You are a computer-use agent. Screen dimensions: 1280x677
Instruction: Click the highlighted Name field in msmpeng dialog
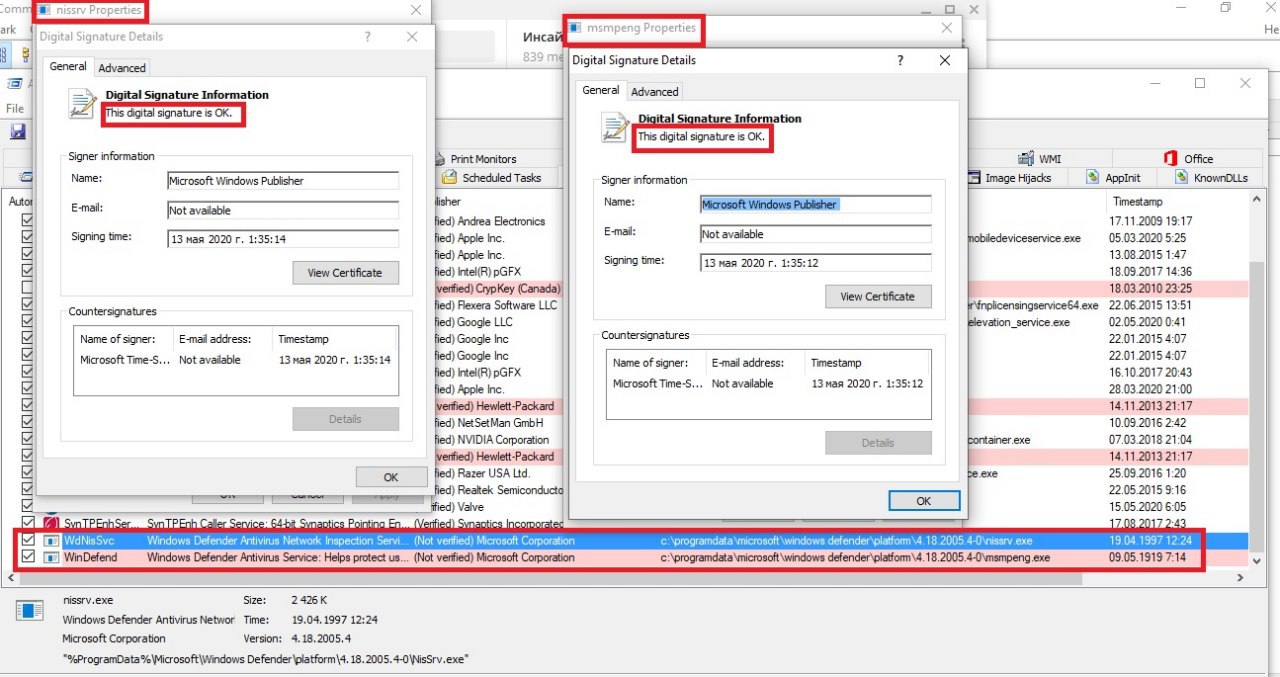(x=816, y=205)
